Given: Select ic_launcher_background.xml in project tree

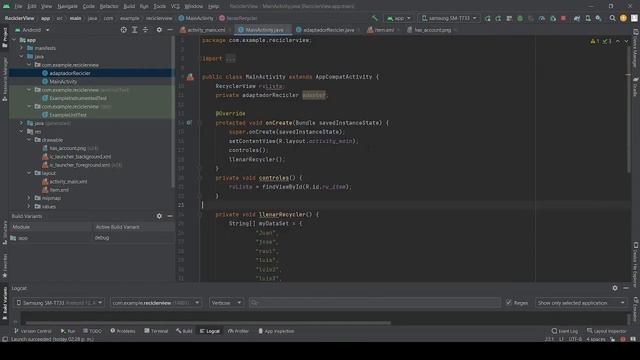Looking at the screenshot, I should pos(80,156).
